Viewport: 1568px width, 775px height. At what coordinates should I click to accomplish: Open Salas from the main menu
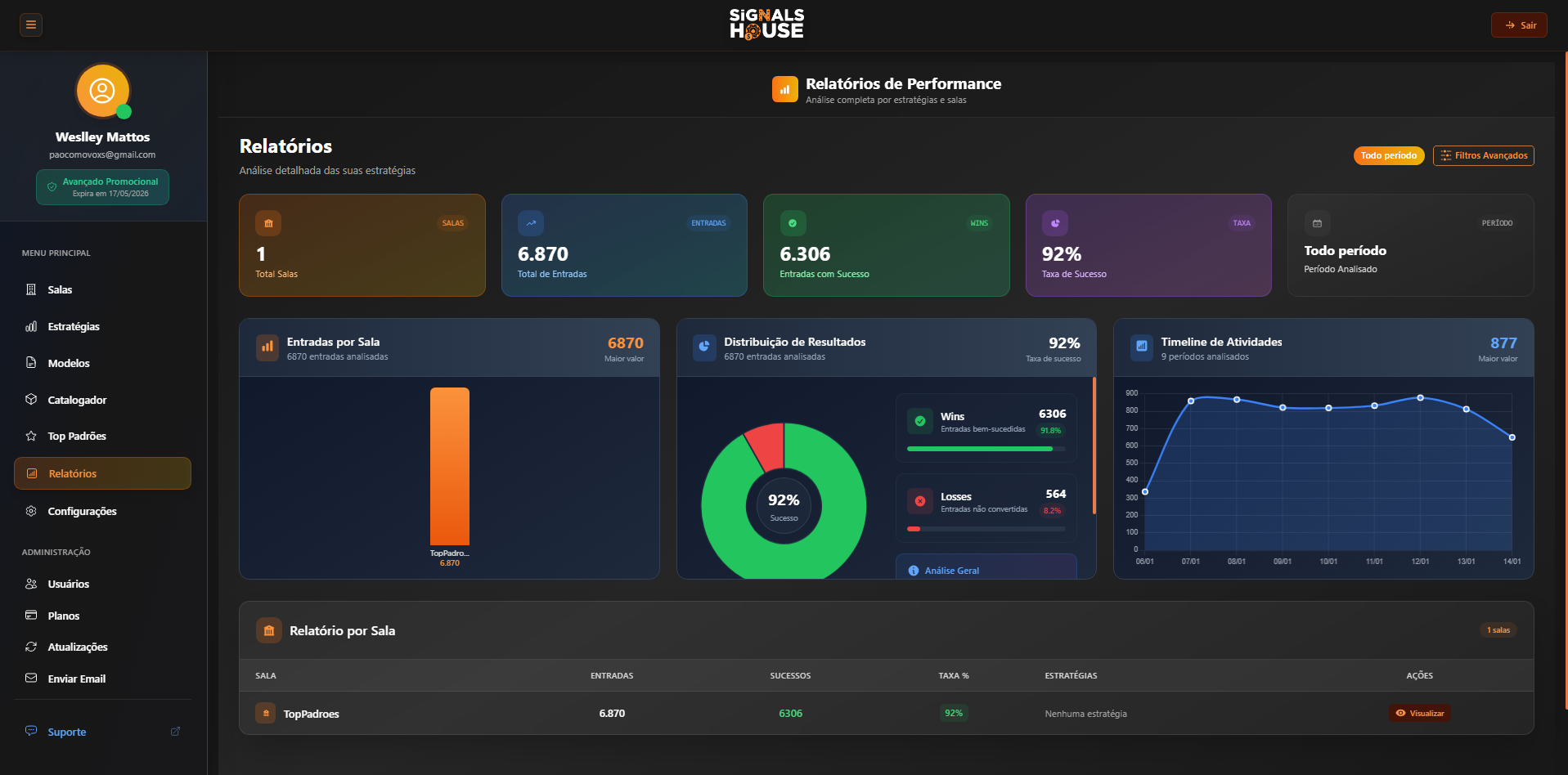coord(60,290)
